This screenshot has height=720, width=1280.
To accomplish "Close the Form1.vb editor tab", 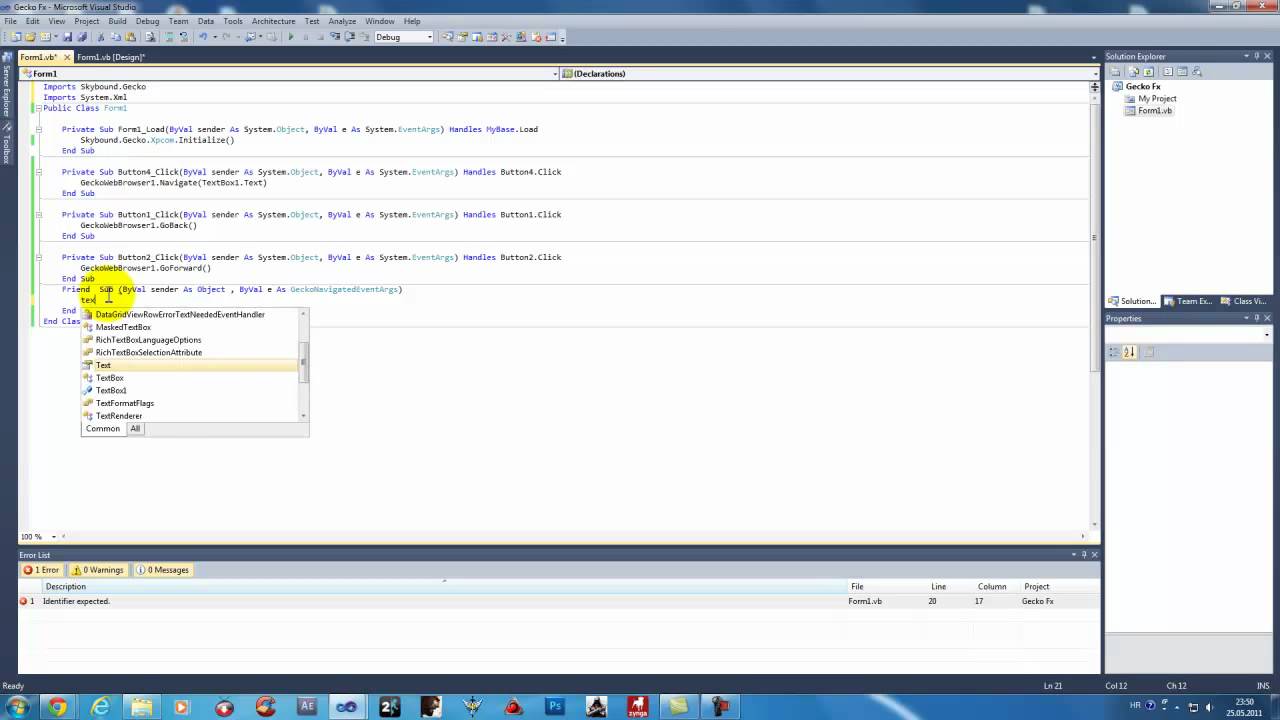I will [x=67, y=57].
